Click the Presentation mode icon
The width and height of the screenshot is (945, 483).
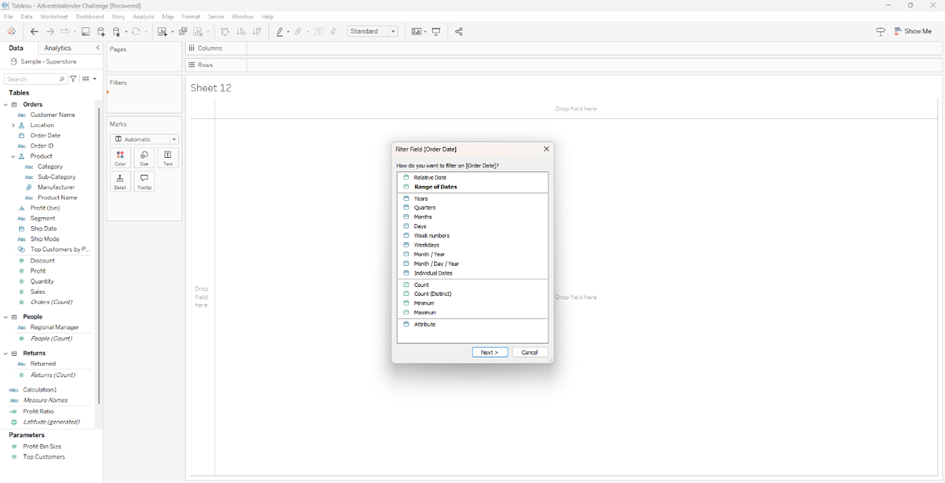[437, 32]
